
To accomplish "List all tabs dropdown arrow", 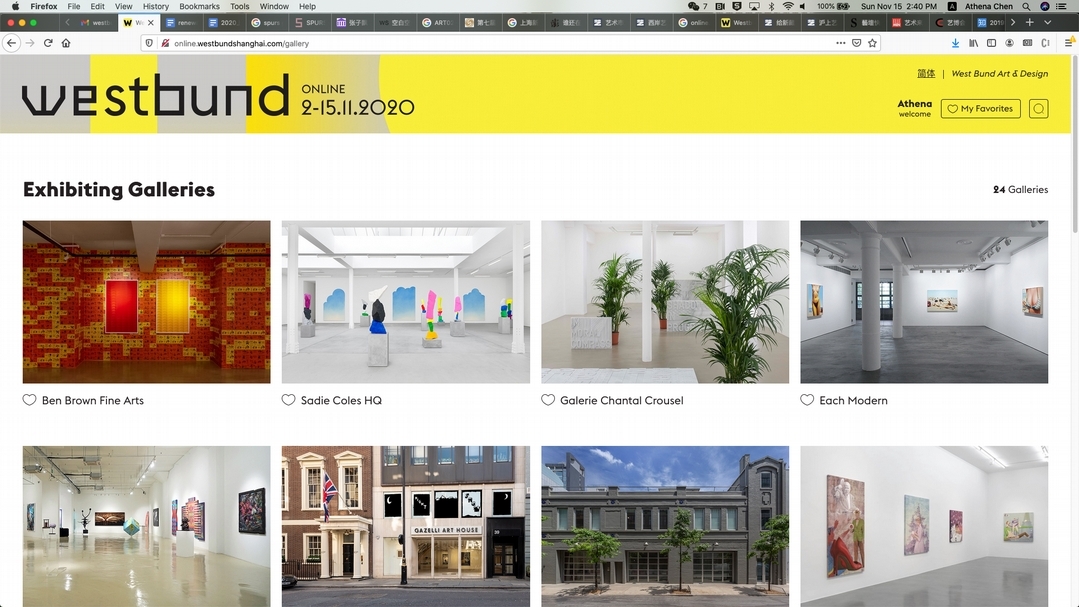I will coord(1047,22).
